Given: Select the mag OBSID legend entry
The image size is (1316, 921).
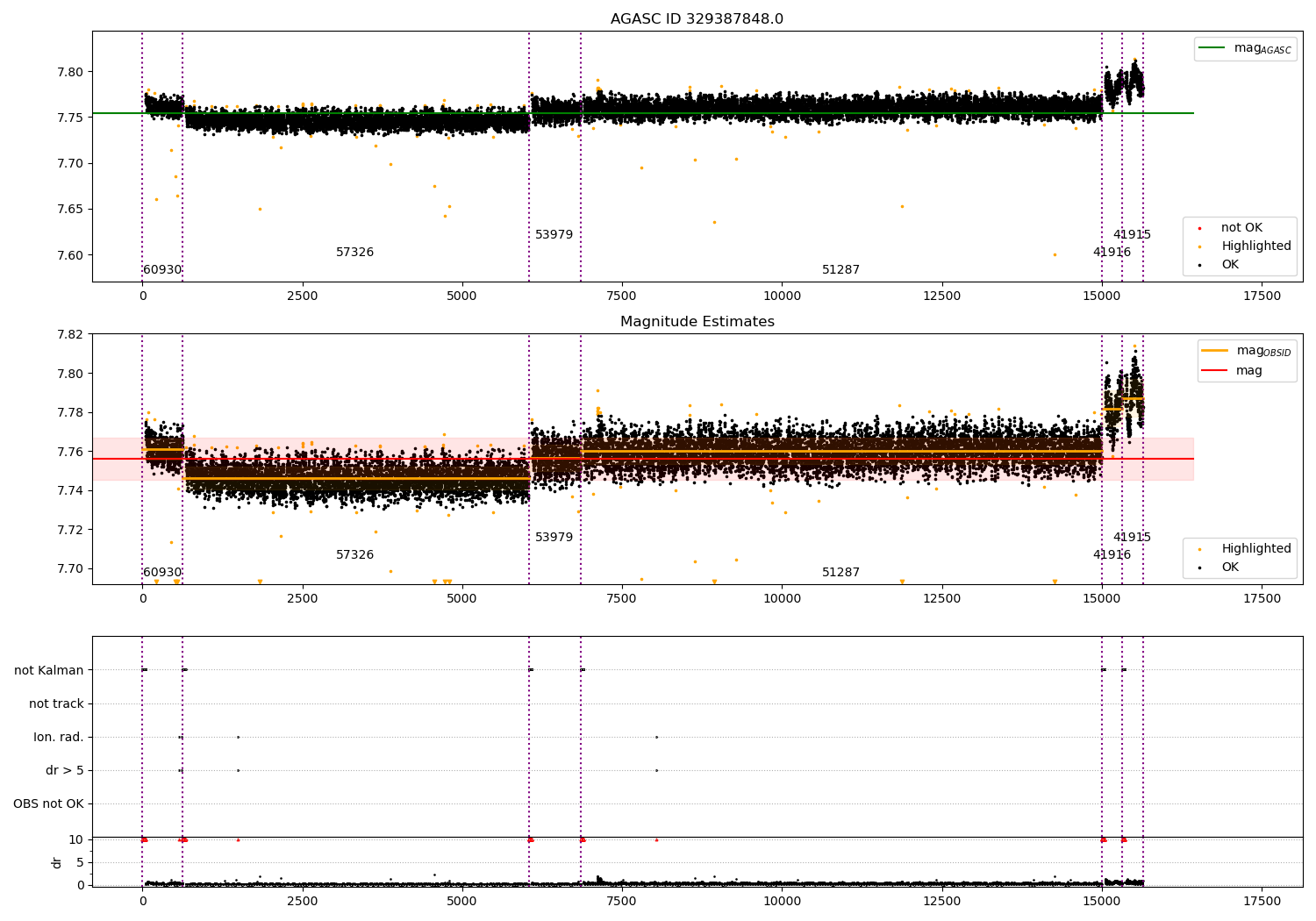Looking at the screenshot, I should [x=1247, y=351].
